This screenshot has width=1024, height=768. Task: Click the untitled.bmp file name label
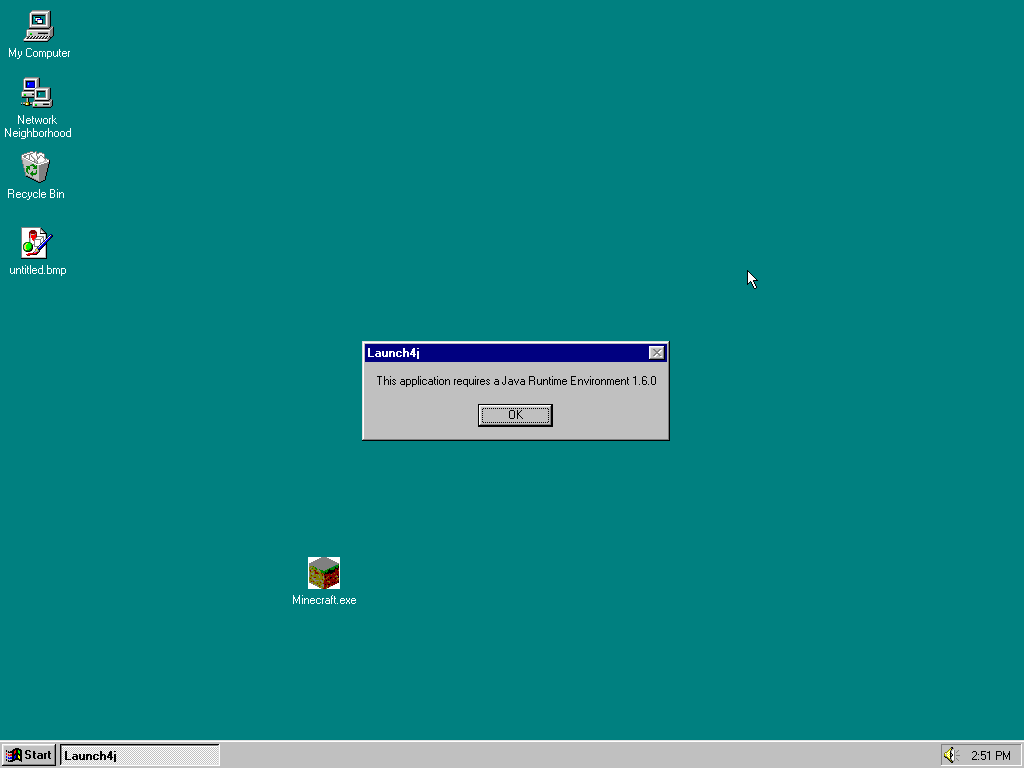[38, 270]
